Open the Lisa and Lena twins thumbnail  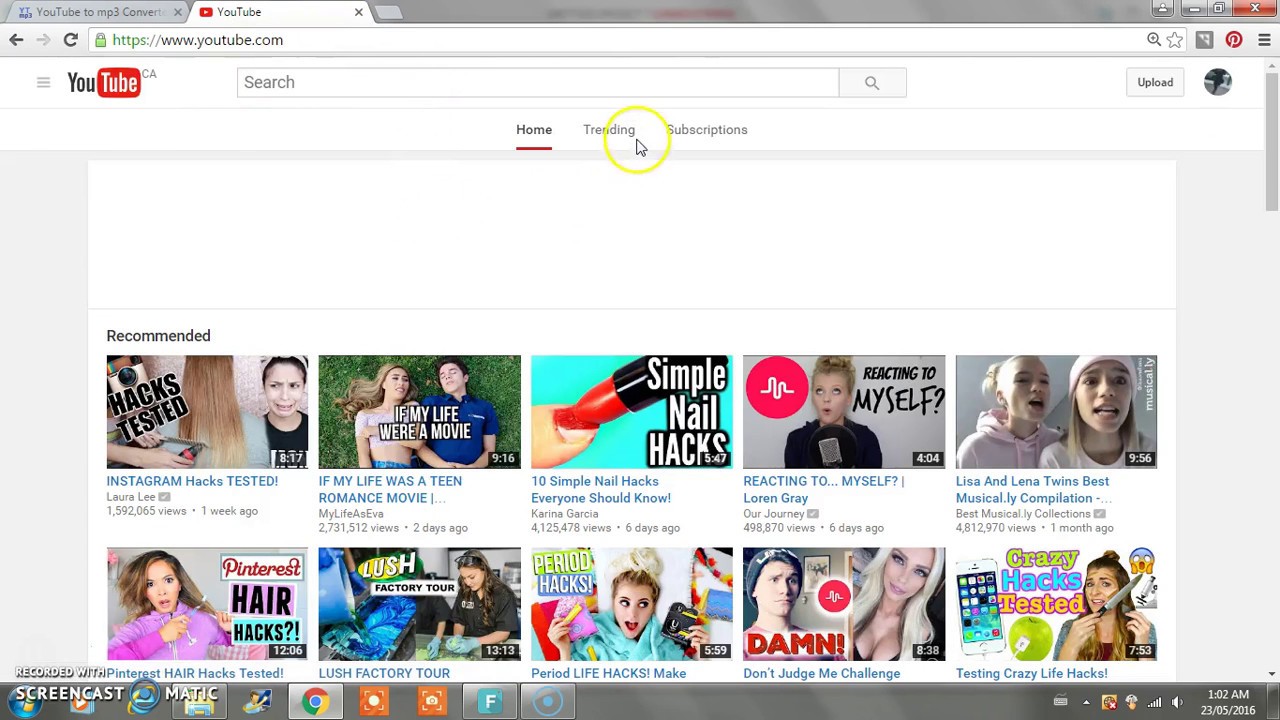click(1056, 412)
